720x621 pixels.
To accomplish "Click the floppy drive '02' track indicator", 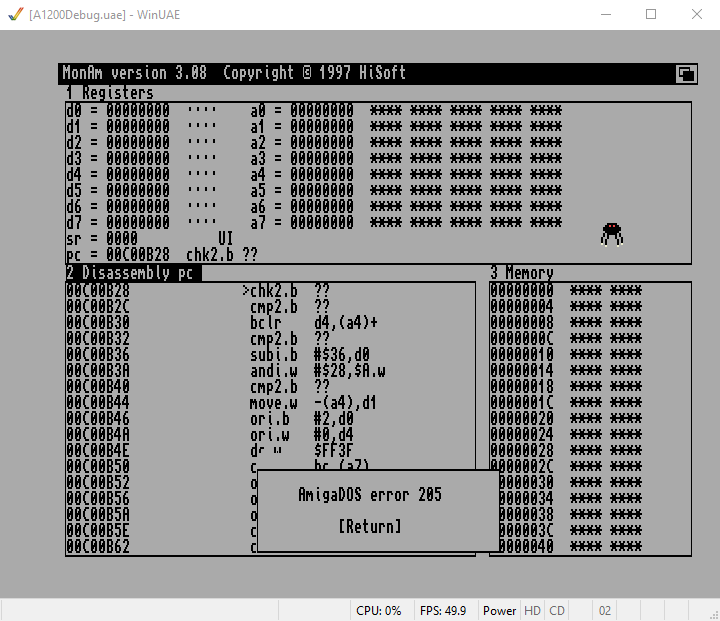I will click(605, 610).
